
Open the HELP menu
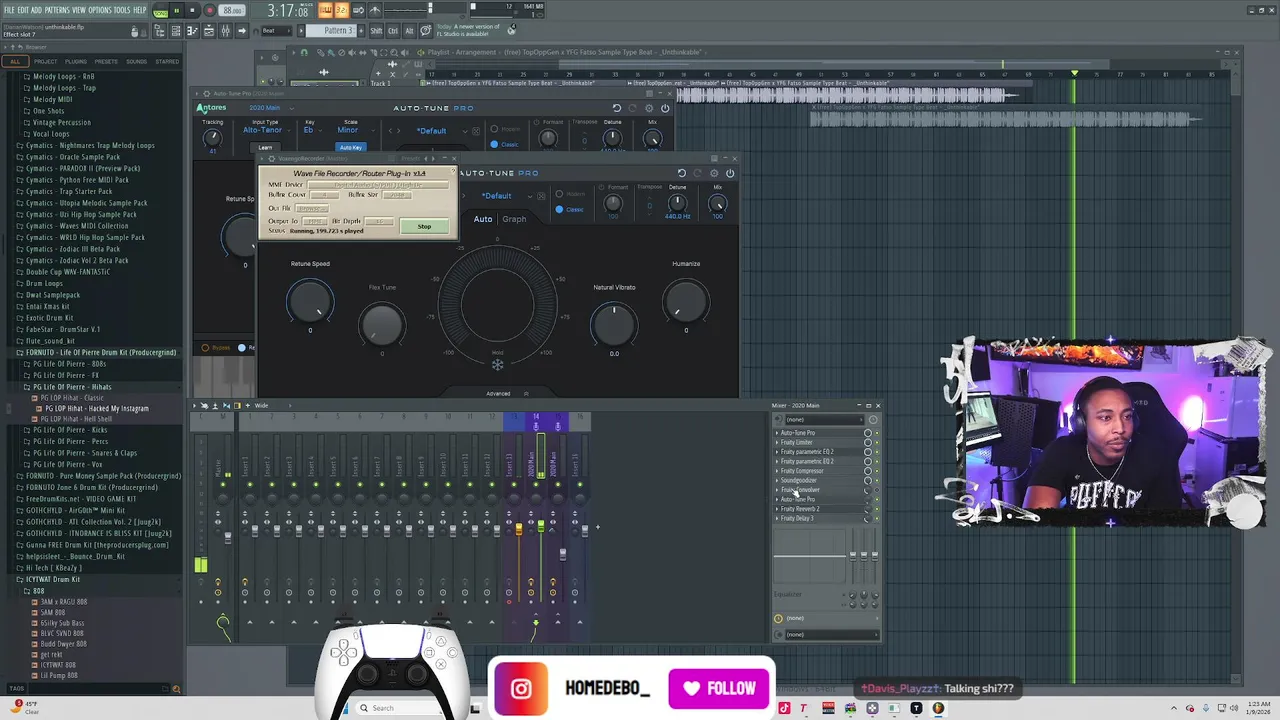click(x=140, y=10)
